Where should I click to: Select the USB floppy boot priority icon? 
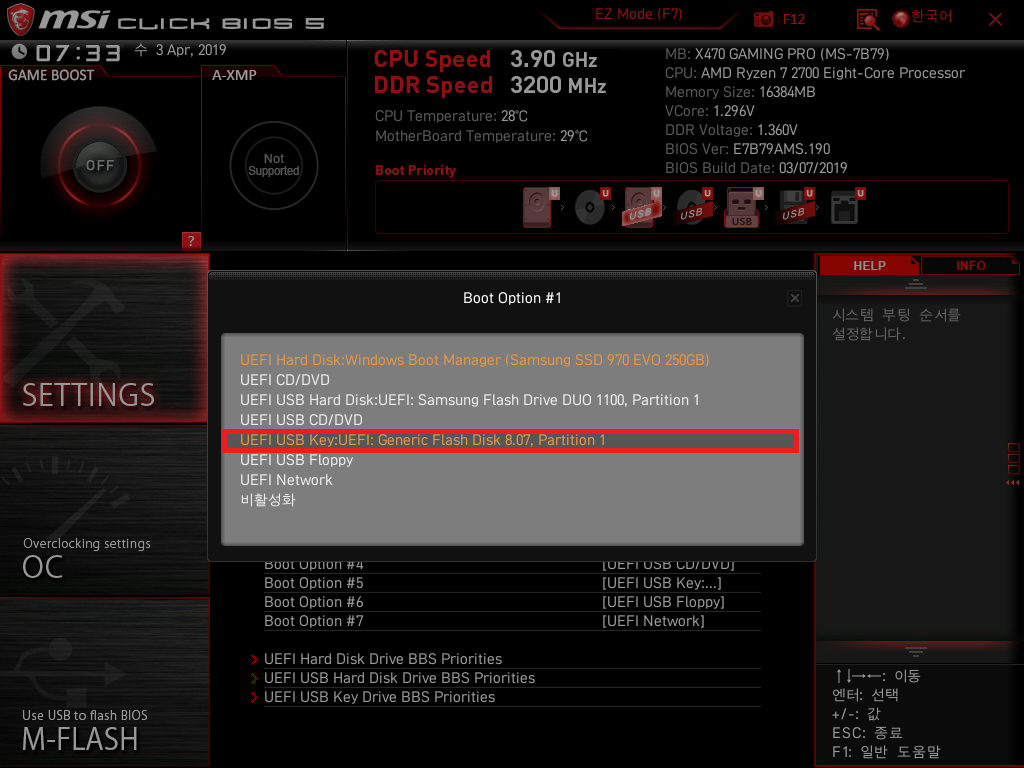795,207
